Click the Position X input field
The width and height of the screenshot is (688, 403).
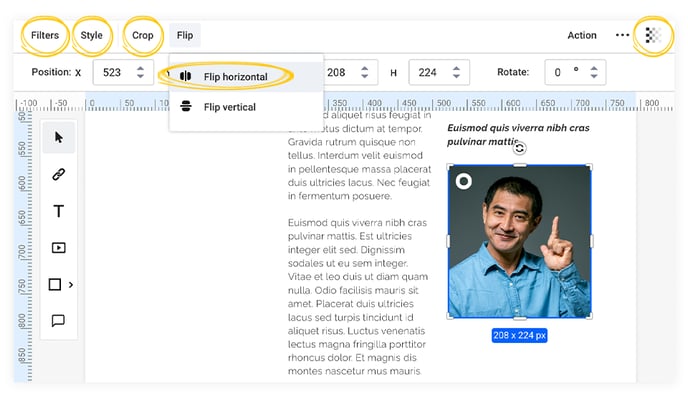coord(123,72)
